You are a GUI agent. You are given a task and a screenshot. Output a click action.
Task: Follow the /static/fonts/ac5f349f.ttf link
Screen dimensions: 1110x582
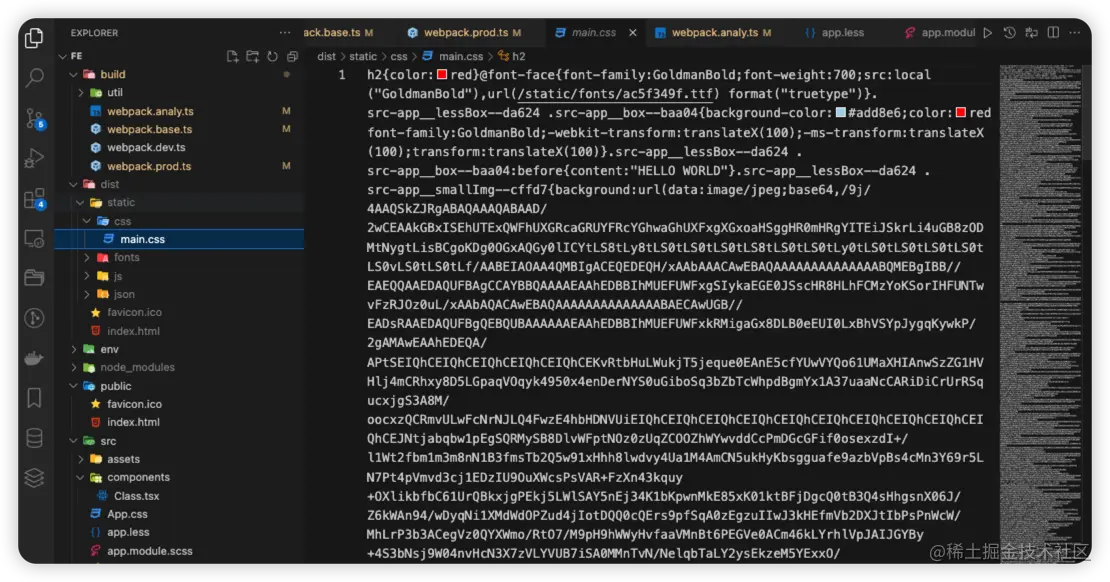(x=617, y=93)
